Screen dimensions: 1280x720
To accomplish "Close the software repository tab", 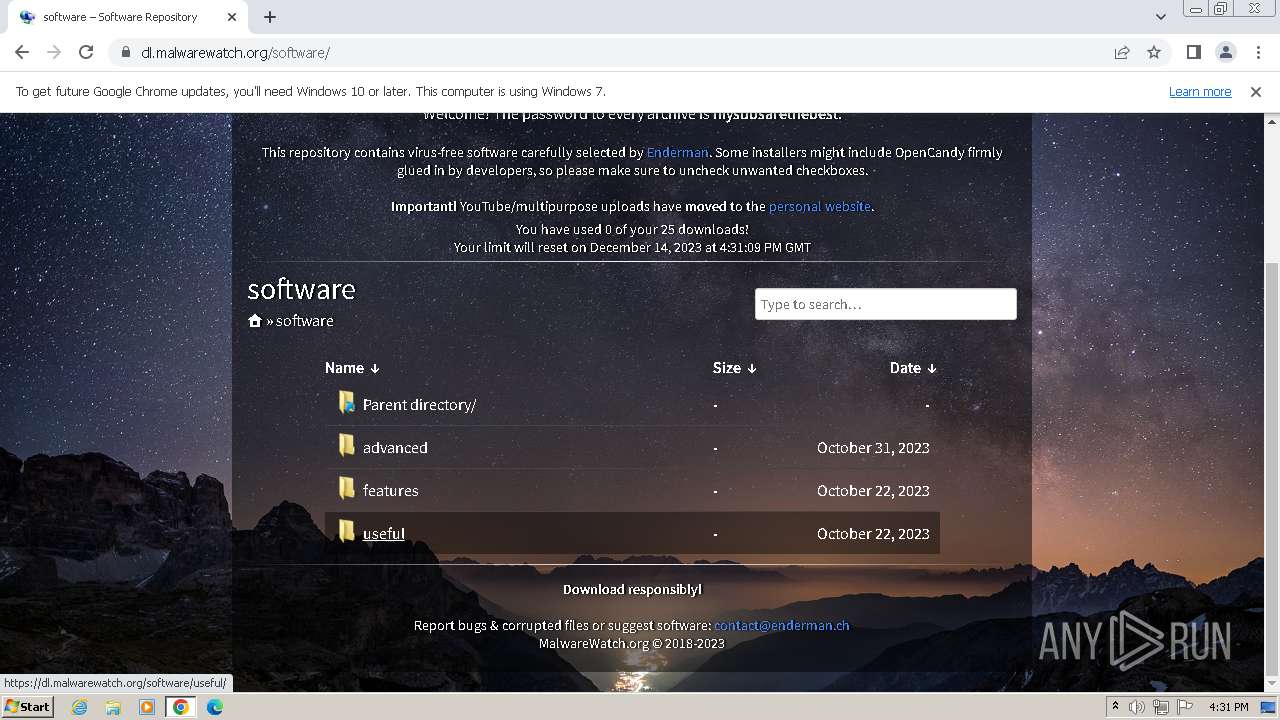I will tap(232, 17).
